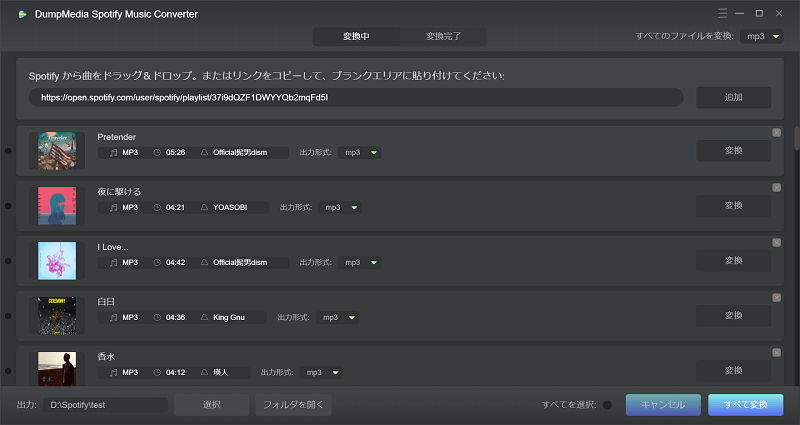Click the artist name YOASOBI
Image resolution: width=800 pixels, height=425 pixels.
coord(230,208)
